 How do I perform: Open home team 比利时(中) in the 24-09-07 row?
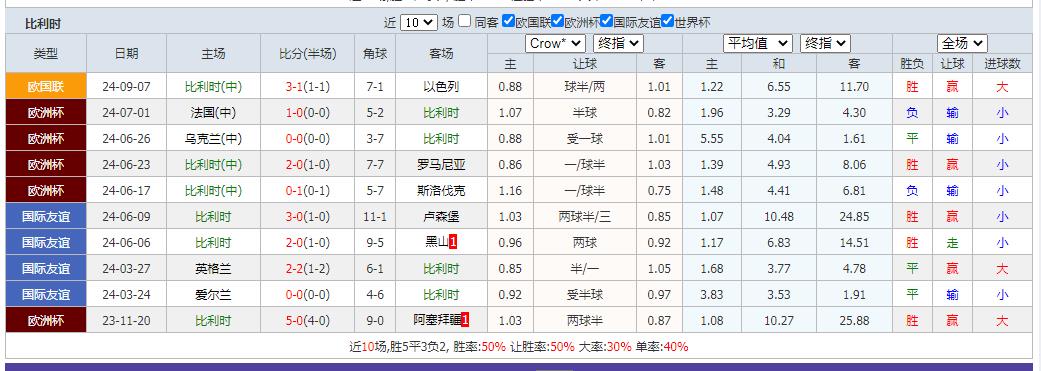213,86
